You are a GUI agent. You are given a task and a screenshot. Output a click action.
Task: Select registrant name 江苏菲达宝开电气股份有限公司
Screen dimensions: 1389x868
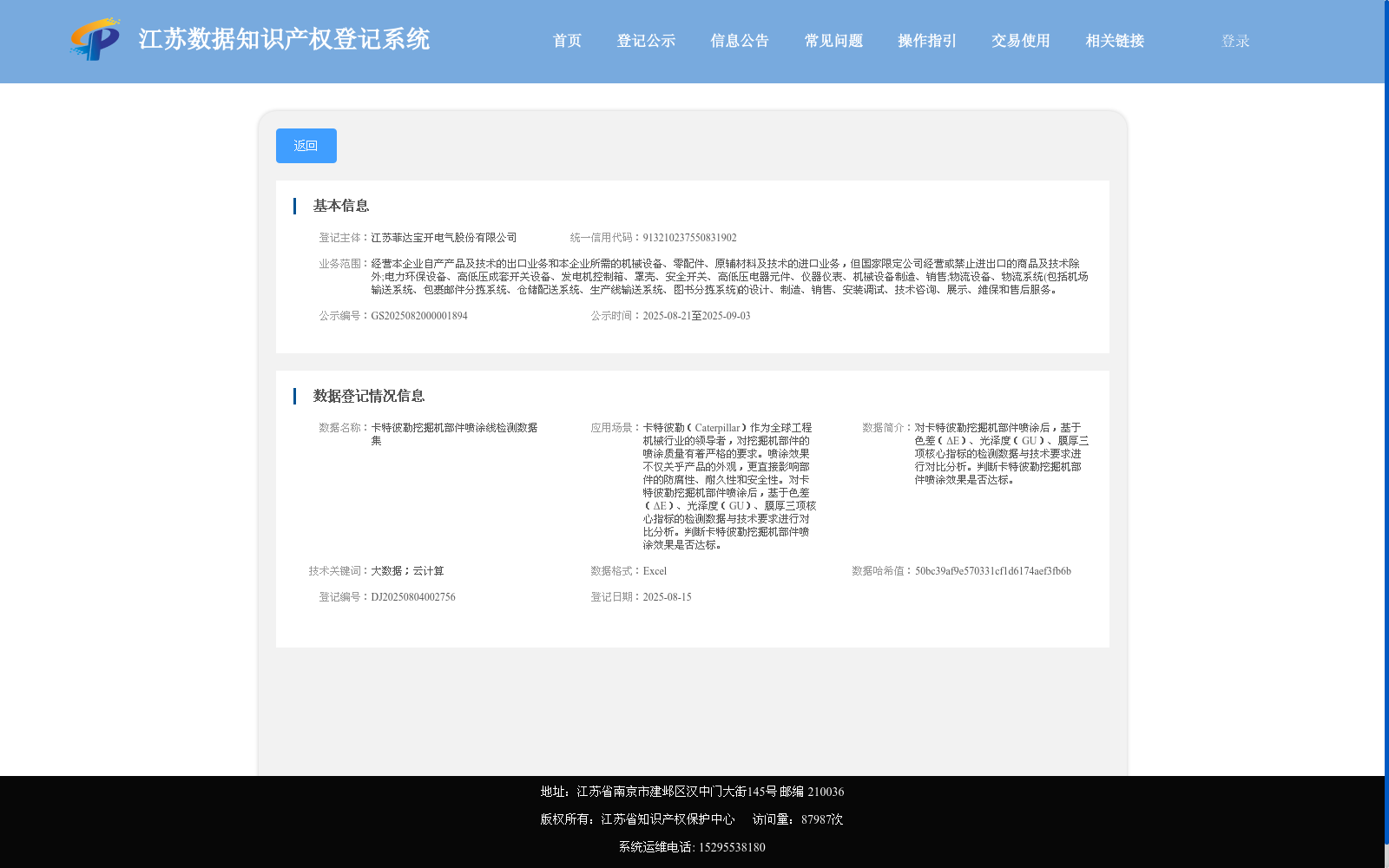[444, 238]
